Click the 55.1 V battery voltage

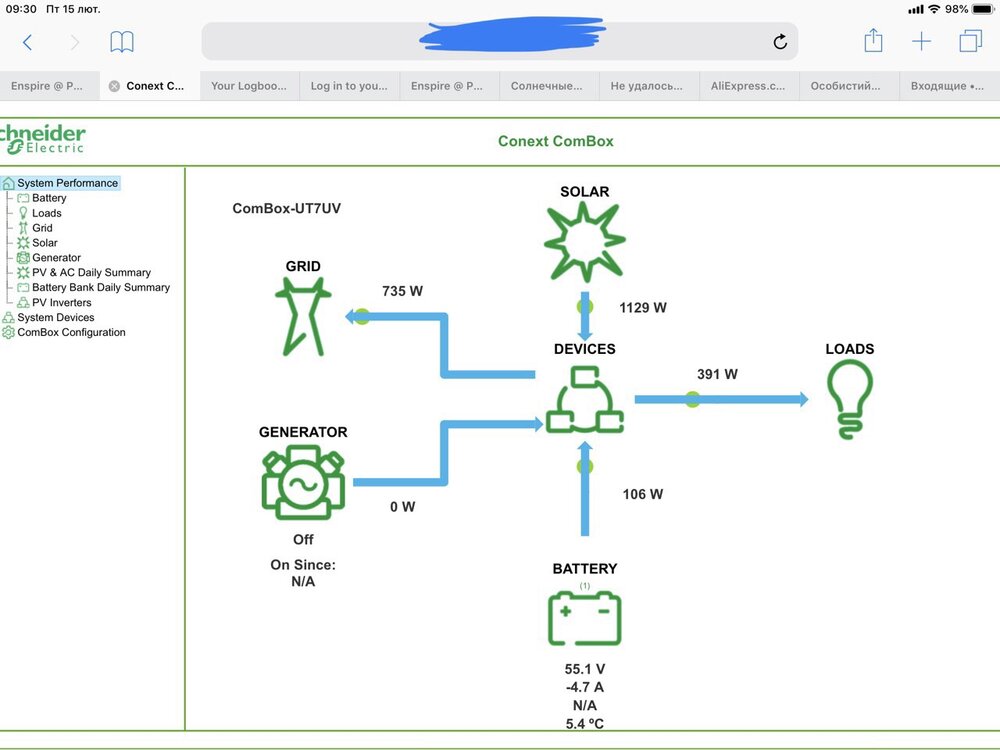pyautogui.click(x=585, y=669)
